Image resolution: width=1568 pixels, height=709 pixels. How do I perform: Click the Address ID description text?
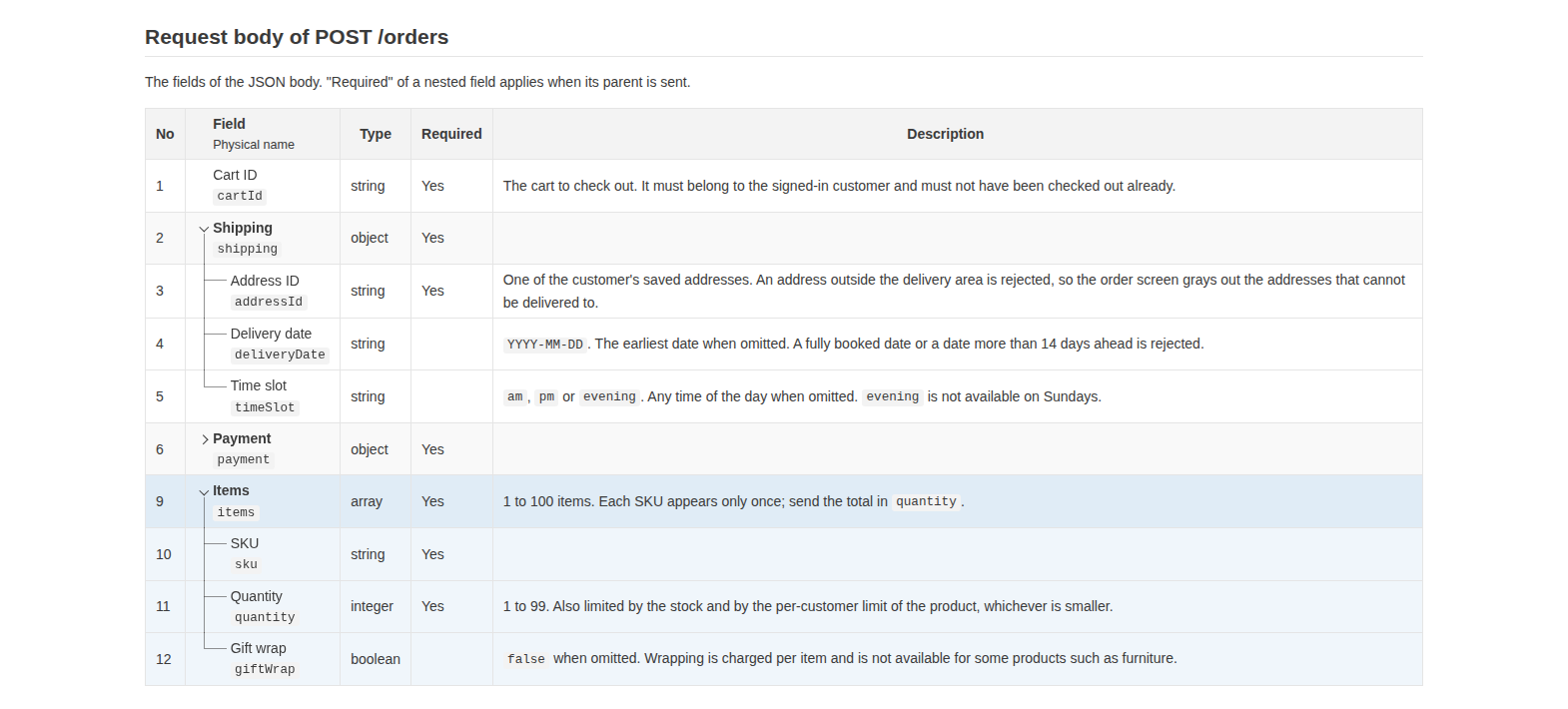[x=954, y=292]
